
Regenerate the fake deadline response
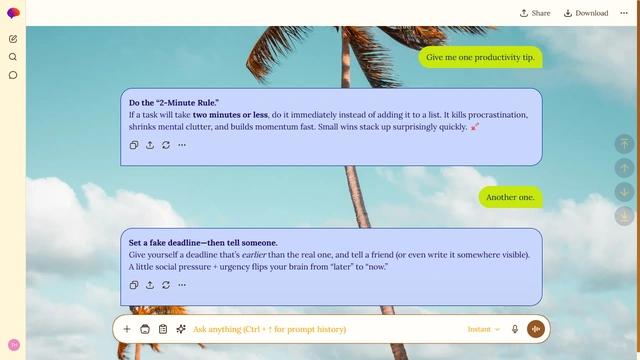[166, 285]
